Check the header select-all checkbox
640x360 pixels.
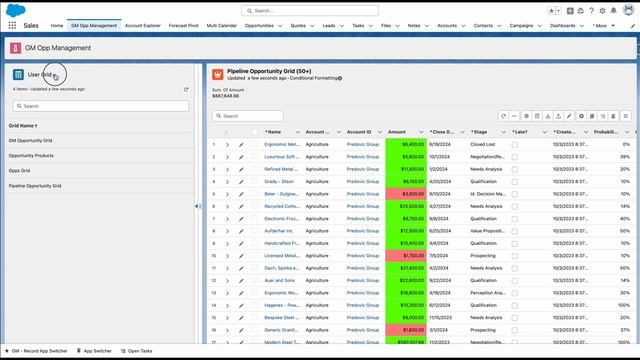pyautogui.click(x=255, y=132)
